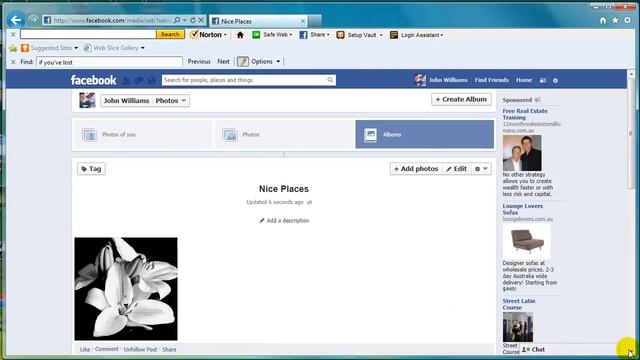Click the sofa ad image

(527, 241)
